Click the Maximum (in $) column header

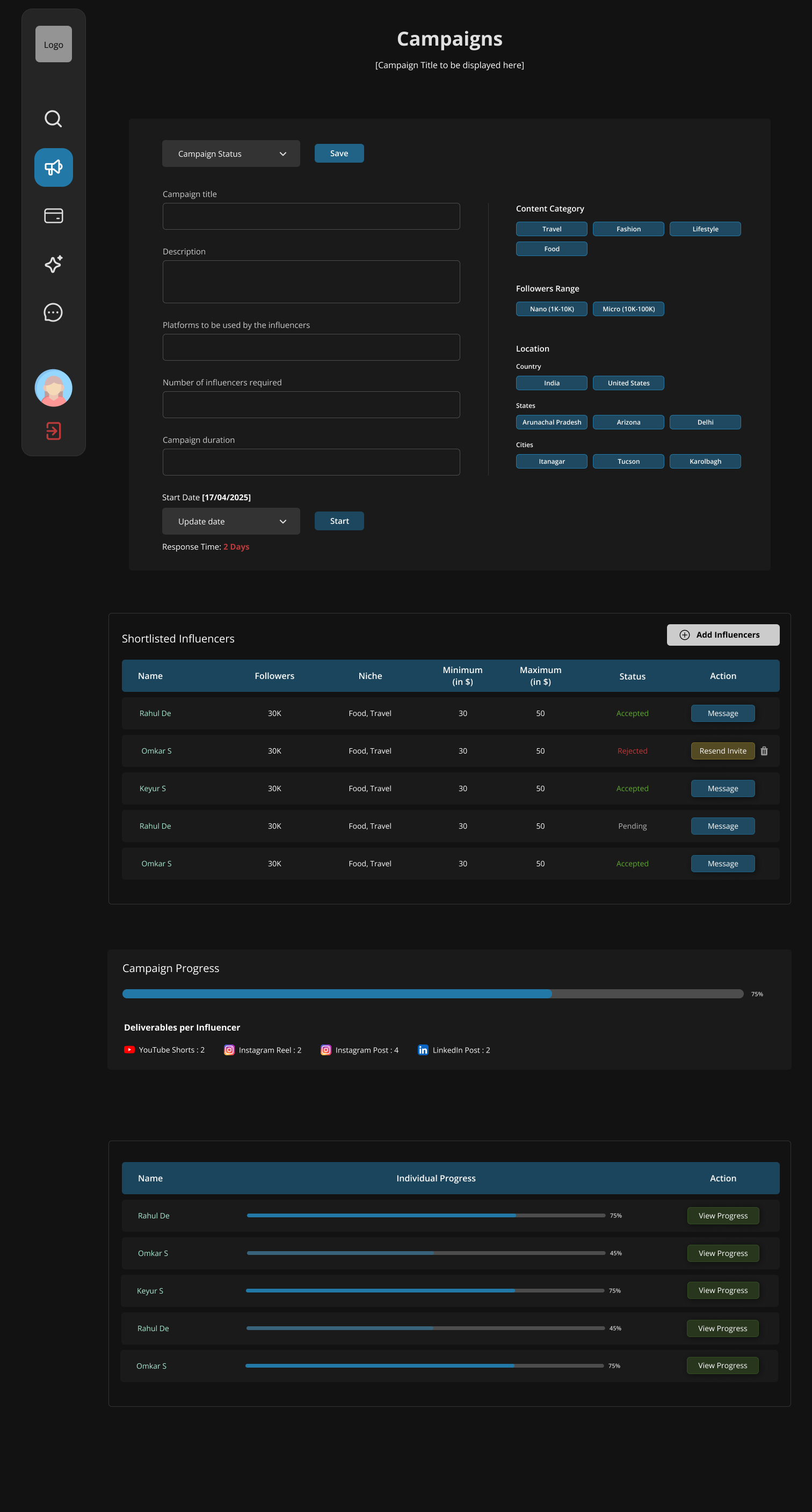click(x=540, y=676)
